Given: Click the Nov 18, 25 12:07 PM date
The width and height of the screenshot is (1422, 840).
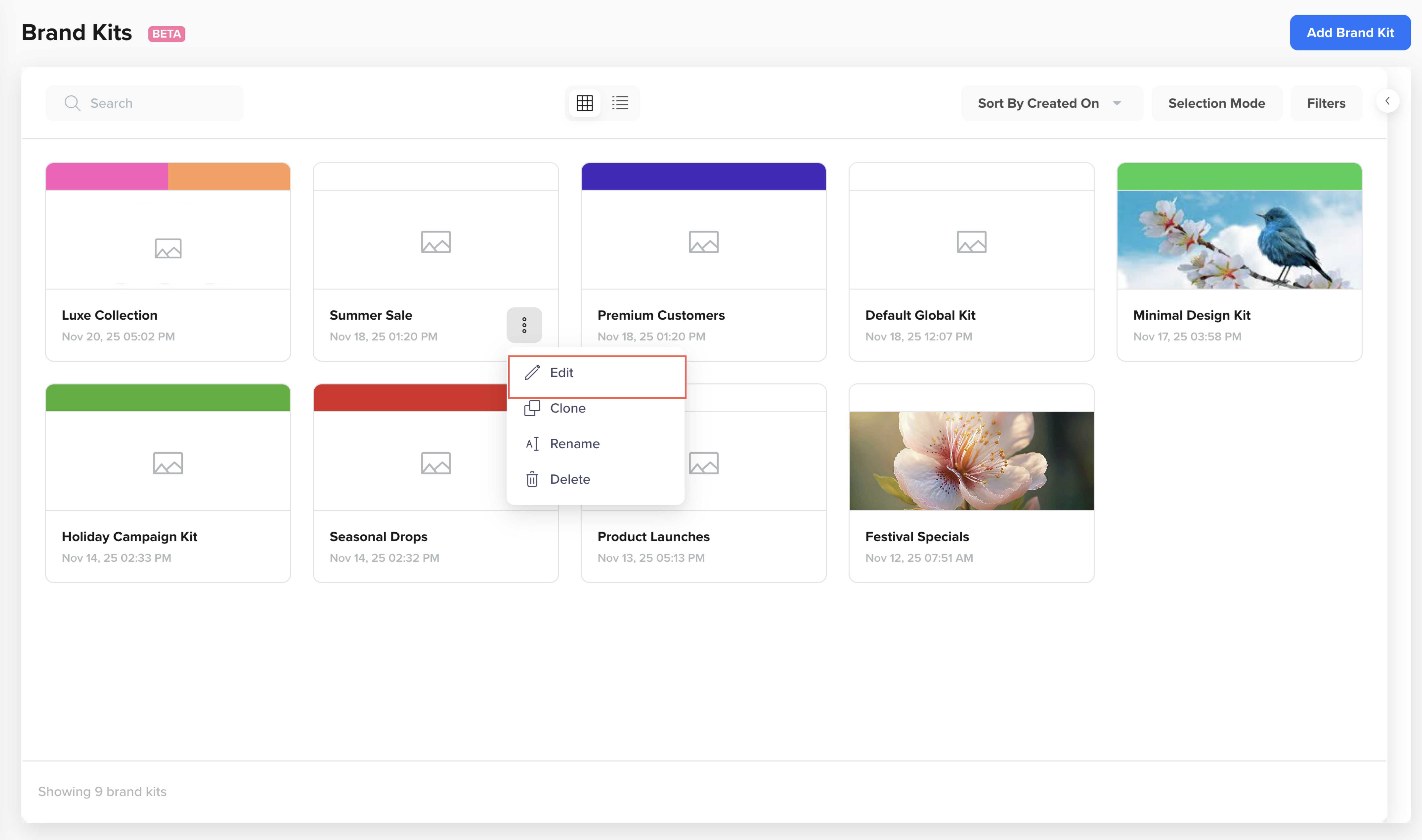Looking at the screenshot, I should (919, 337).
